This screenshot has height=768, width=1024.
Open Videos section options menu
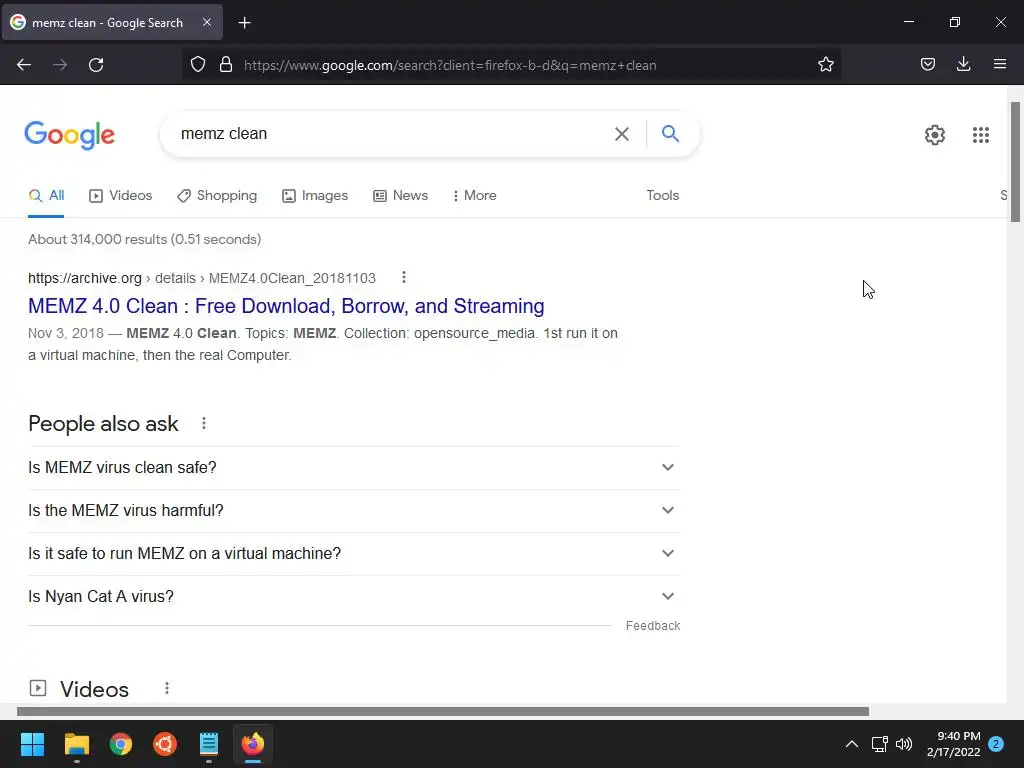click(167, 688)
